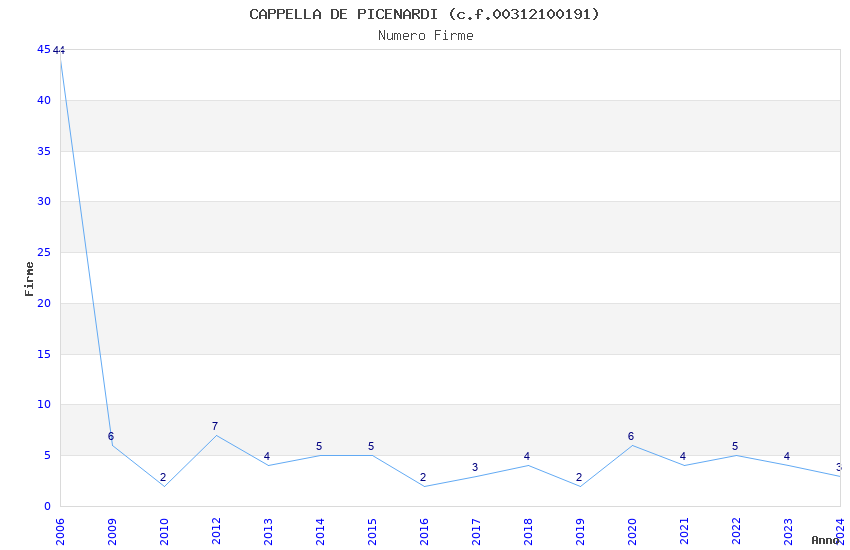The width and height of the screenshot is (850, 550).
Task: Click the 2018 year label on x-axis
Action: point(528,532)
